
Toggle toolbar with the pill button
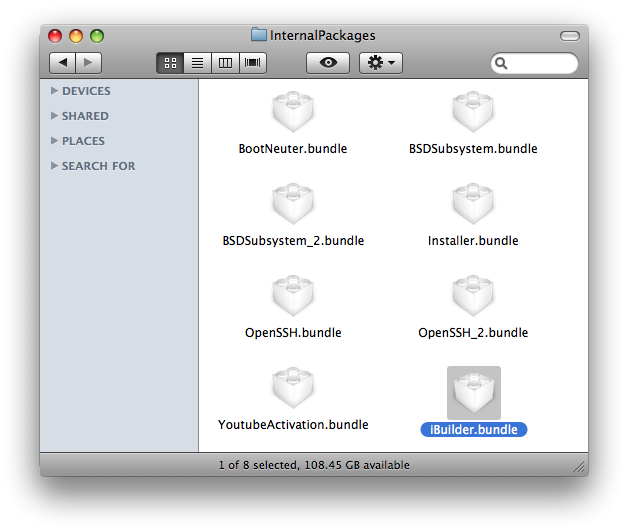(570, 36)
